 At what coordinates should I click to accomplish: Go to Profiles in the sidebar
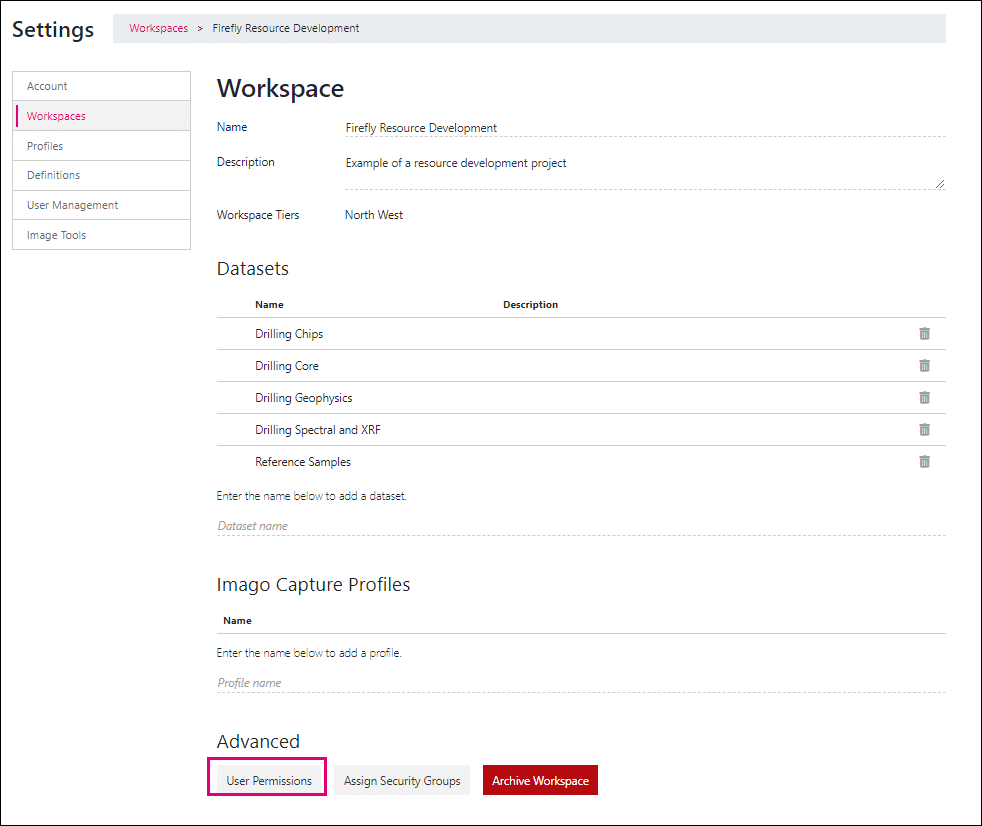[x=101, y=146]
